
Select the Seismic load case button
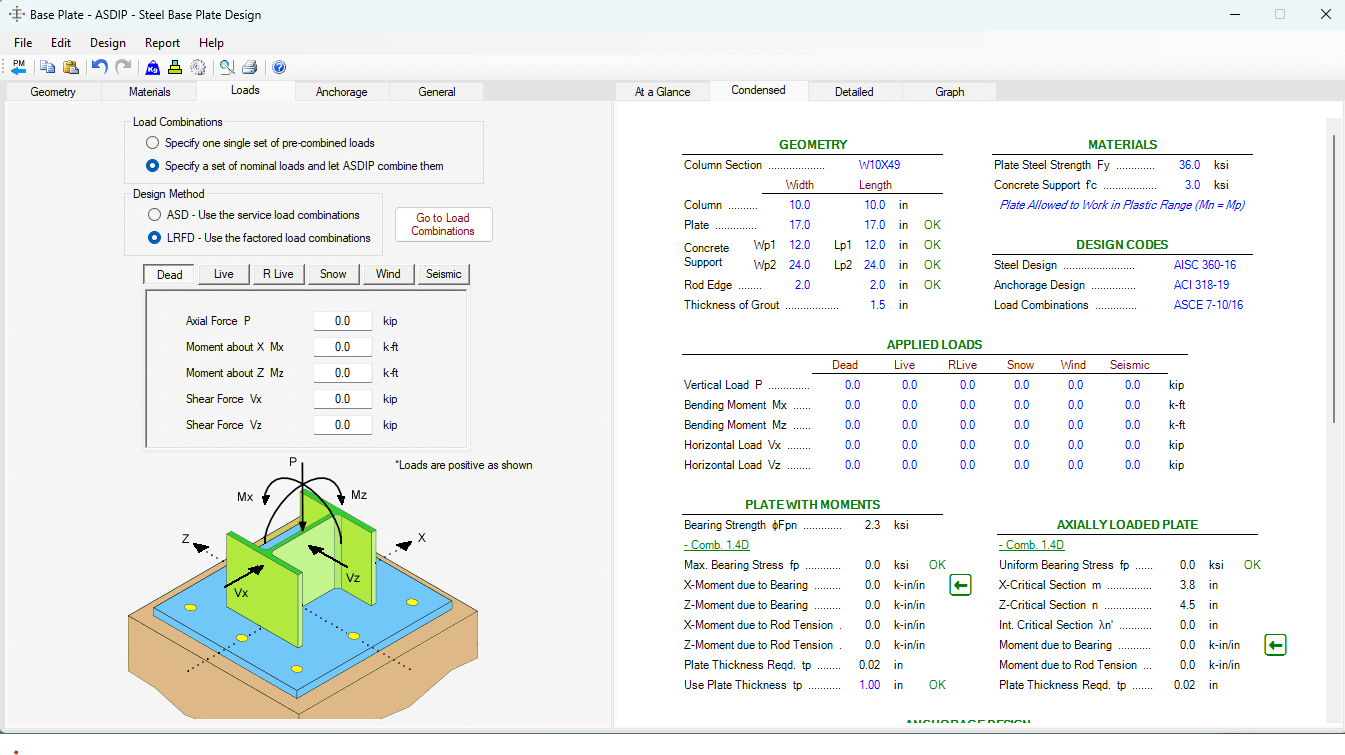(444, 274)
